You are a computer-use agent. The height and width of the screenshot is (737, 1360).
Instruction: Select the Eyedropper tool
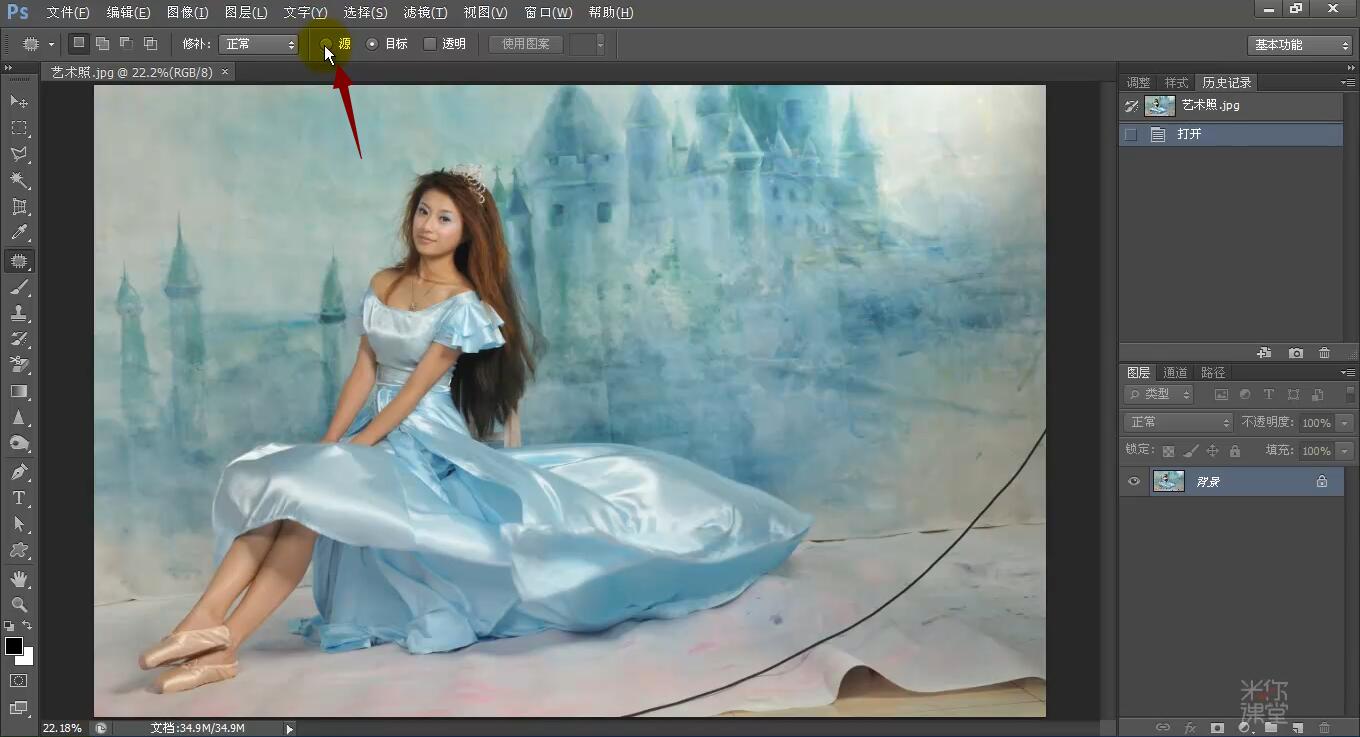coord(19,233)
